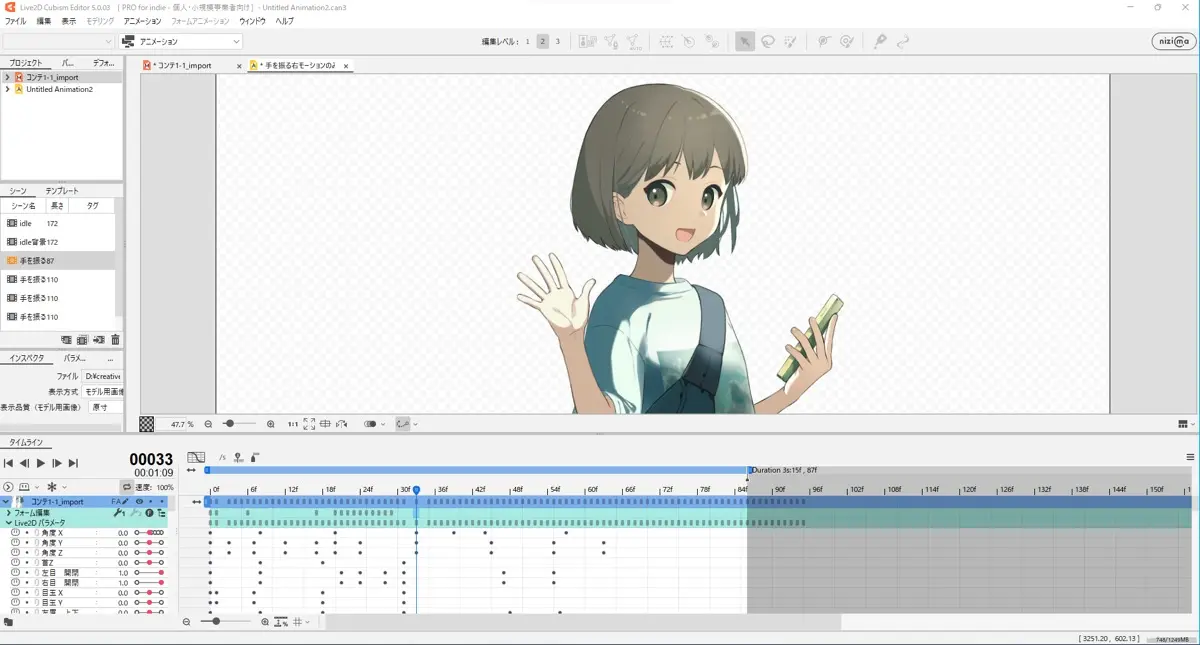The image size is (1200, 645).
Task: Open the アニメーション menu
Action: [142, 21]
